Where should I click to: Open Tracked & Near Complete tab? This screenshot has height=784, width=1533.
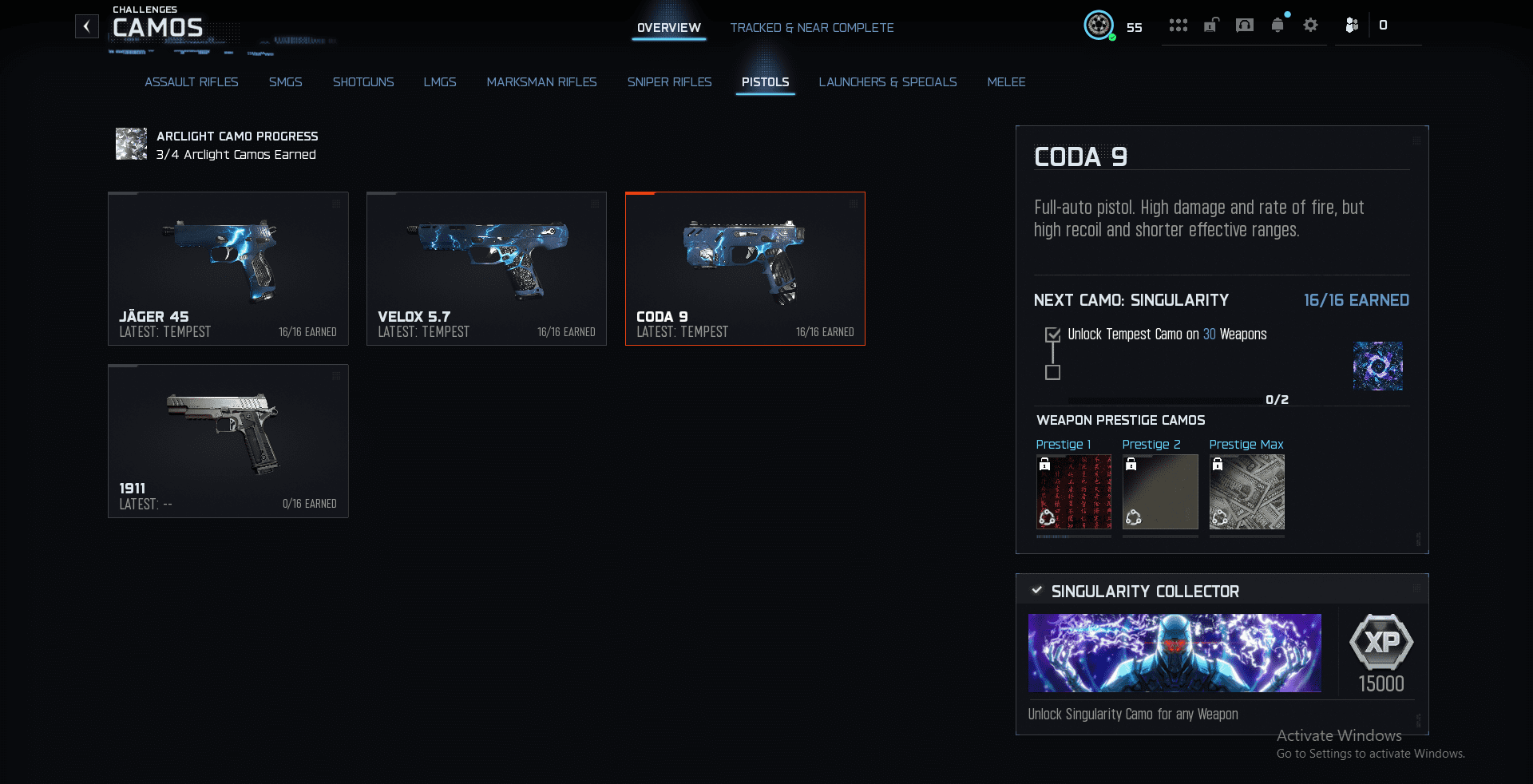[x=812, y=28]
